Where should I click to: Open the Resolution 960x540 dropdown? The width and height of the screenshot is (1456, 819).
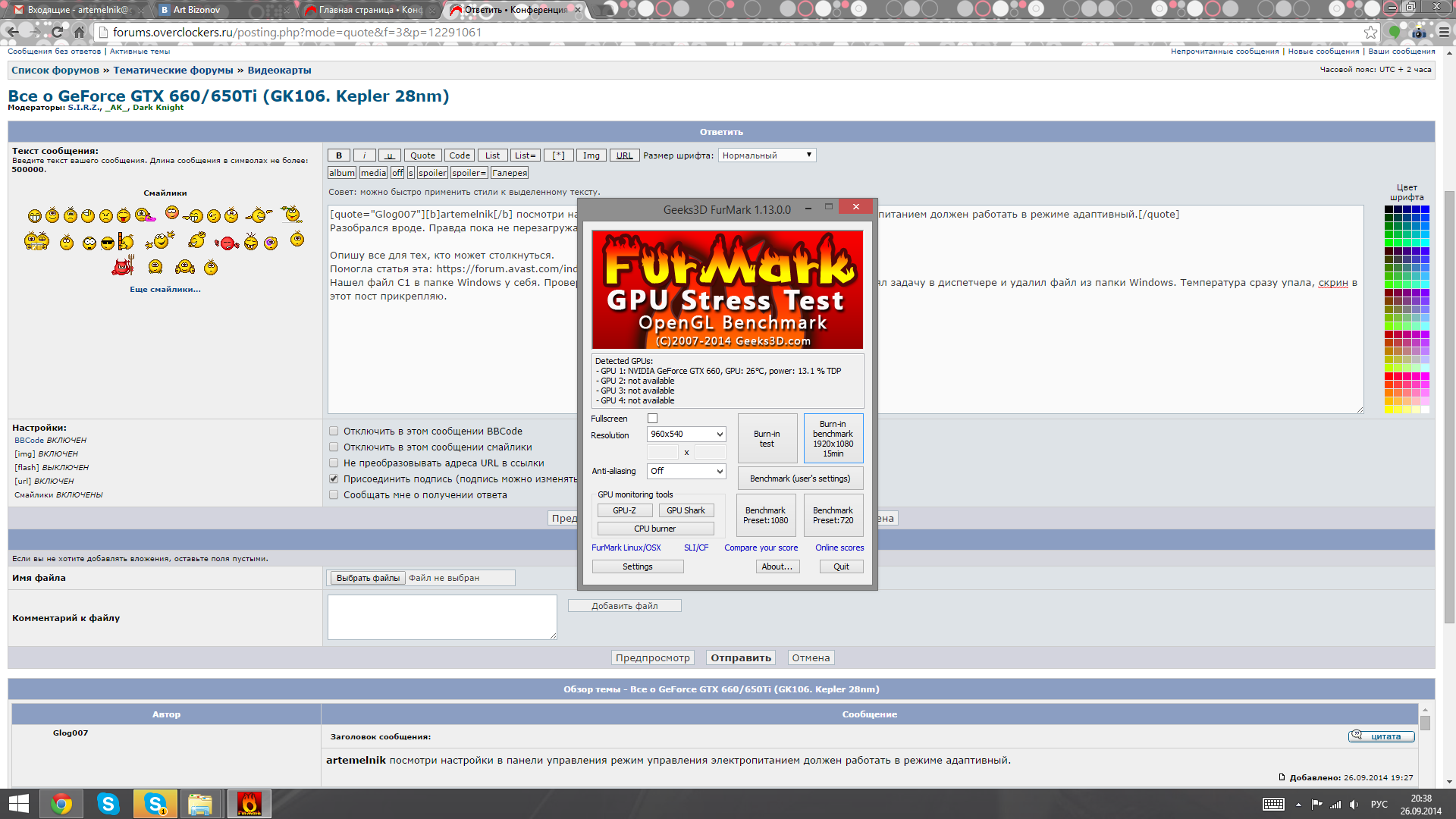click(686, 435)
